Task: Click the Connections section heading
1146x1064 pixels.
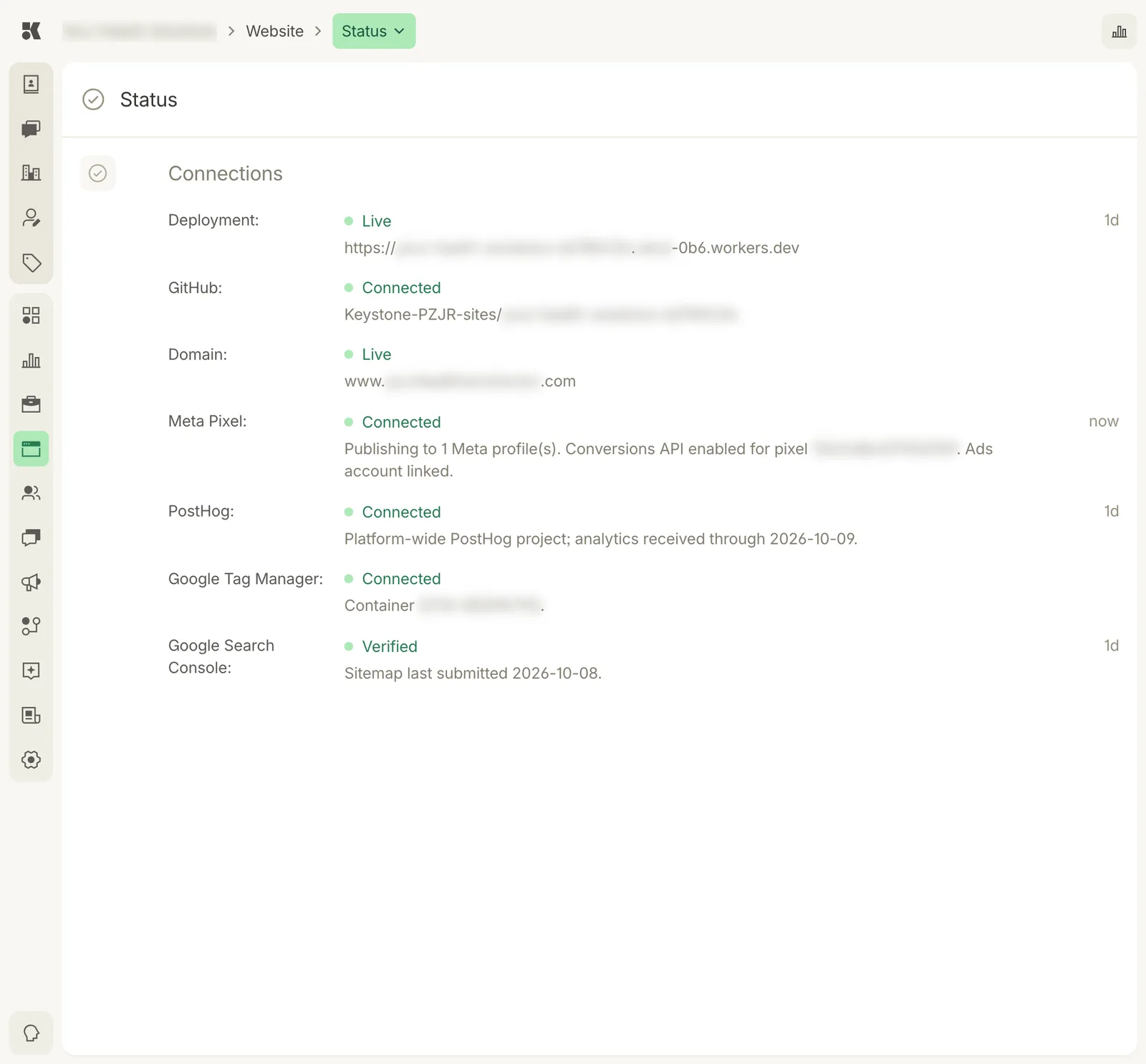Action: pyautogui.click(x=226, y=173)
